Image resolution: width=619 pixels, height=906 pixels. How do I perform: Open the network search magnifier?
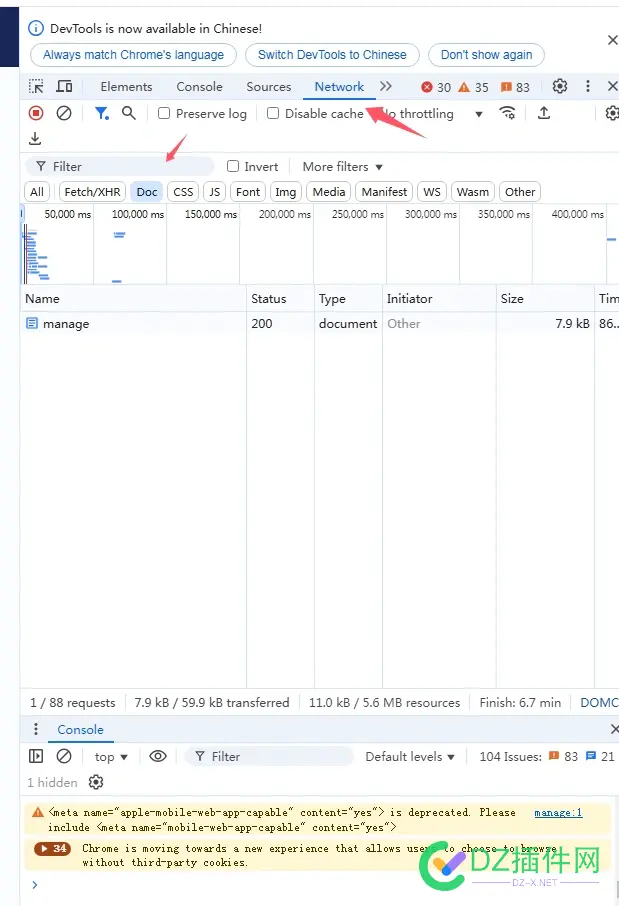pos(129,114)
